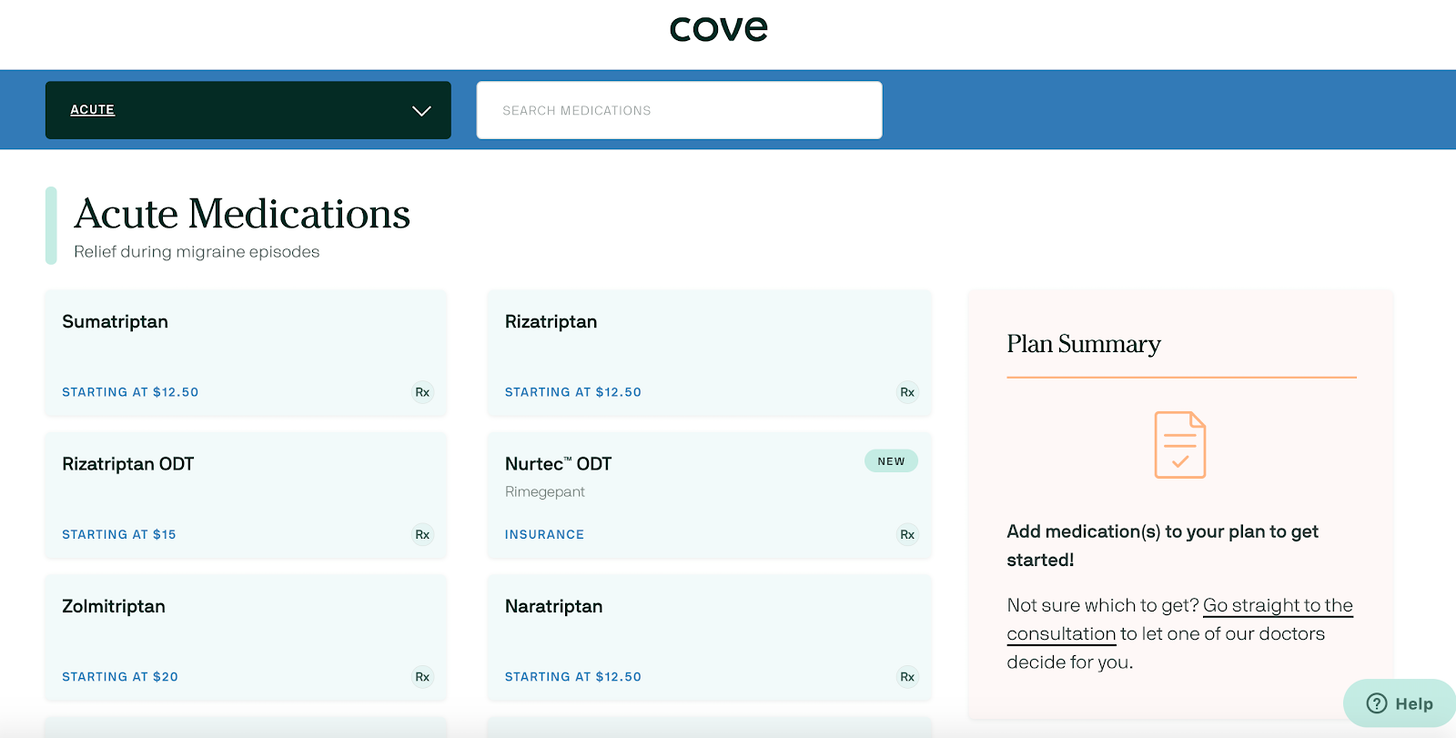Focus the Search Medications field
This screenshot has width=1456, height=738.
click(x=679, y=110)
